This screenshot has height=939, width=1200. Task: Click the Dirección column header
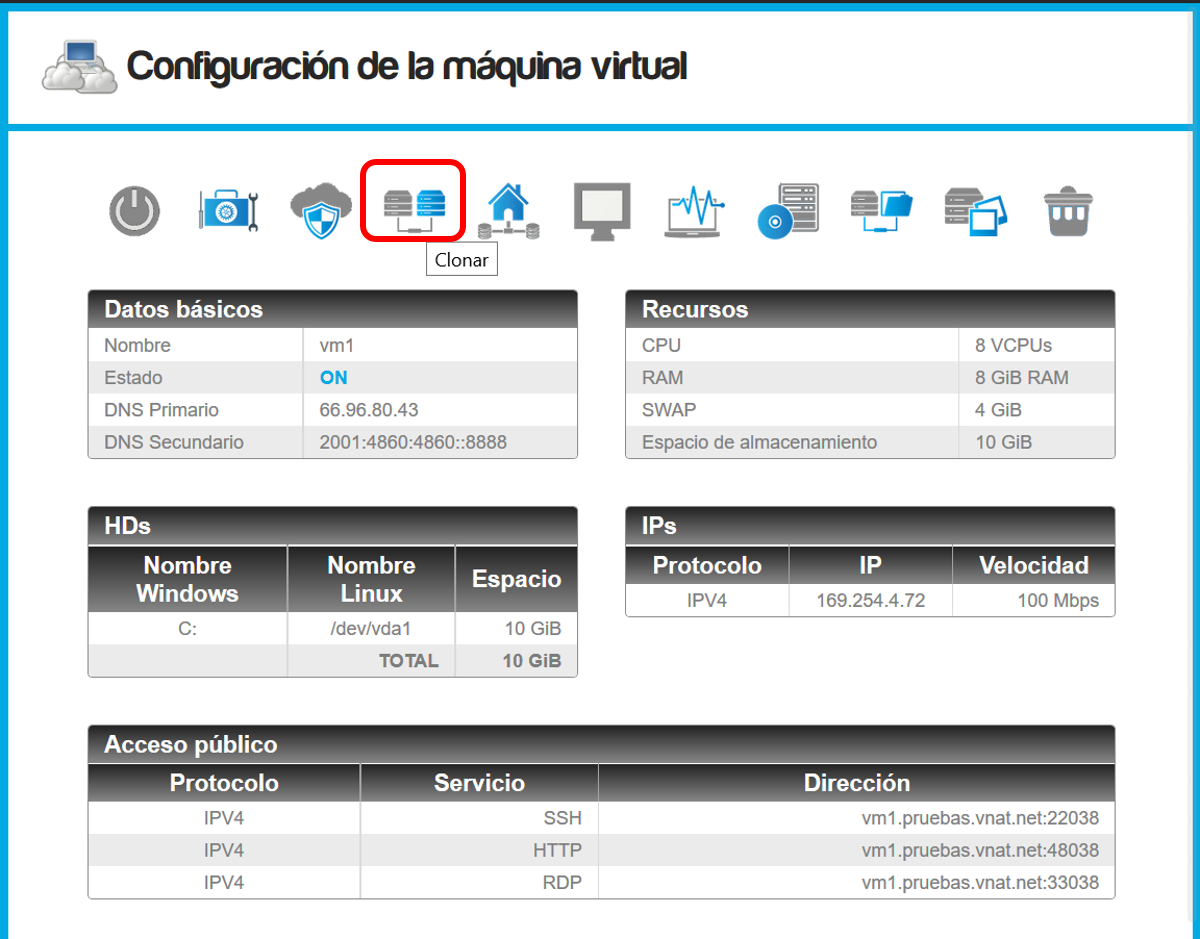(857, 783)
